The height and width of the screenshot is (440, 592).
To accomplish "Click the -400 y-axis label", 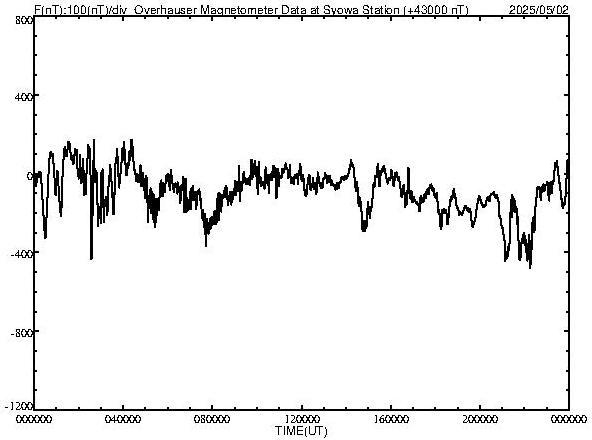I will point(22,254).
